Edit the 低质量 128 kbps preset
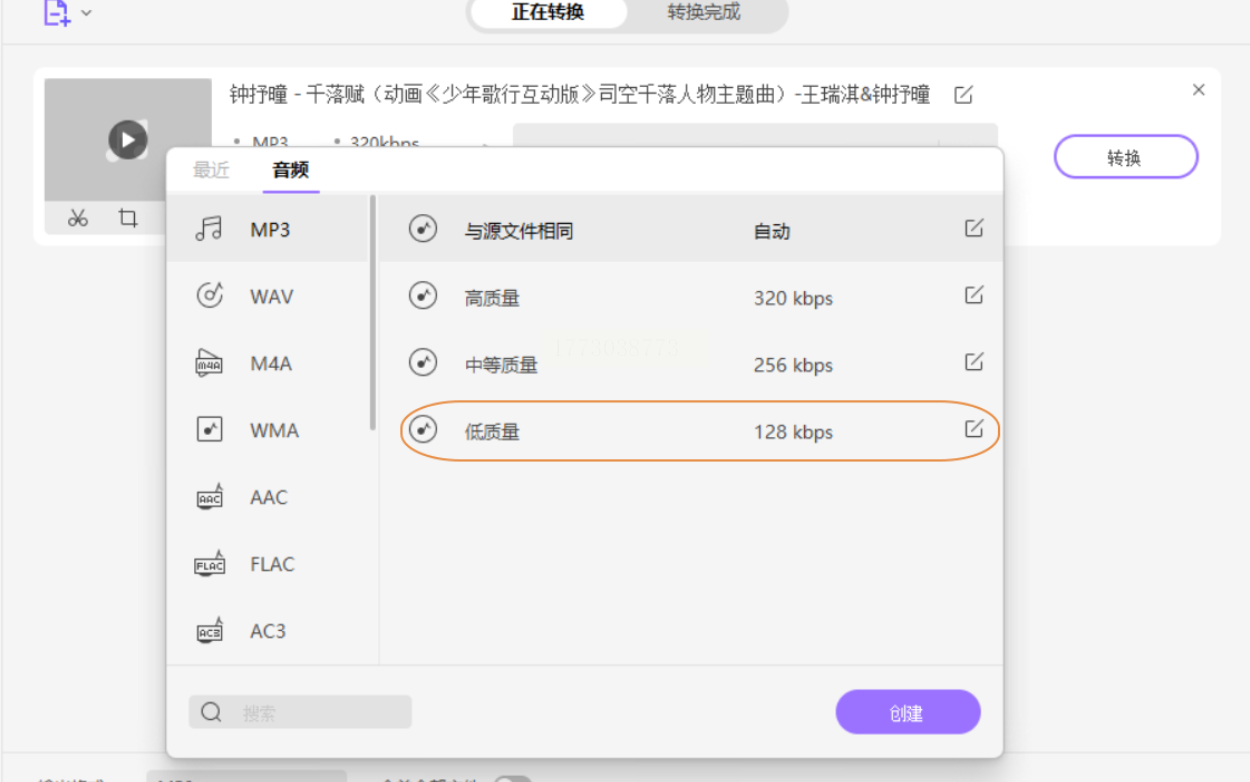This screenshot has height=782, width=1250. click(x=973, y=430)
